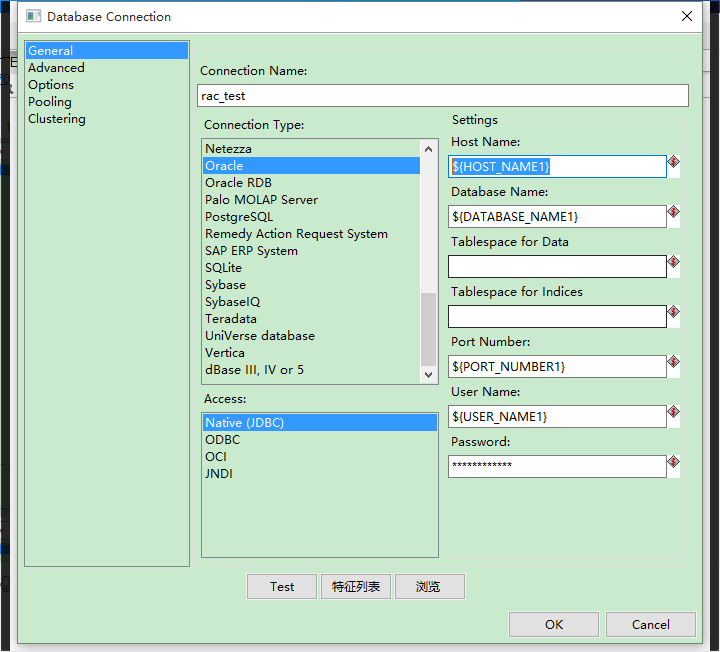Image resolution: width=720 pixels, height=652 pixels.
Task: Choose JNDI access method
Action: (320, 473)
